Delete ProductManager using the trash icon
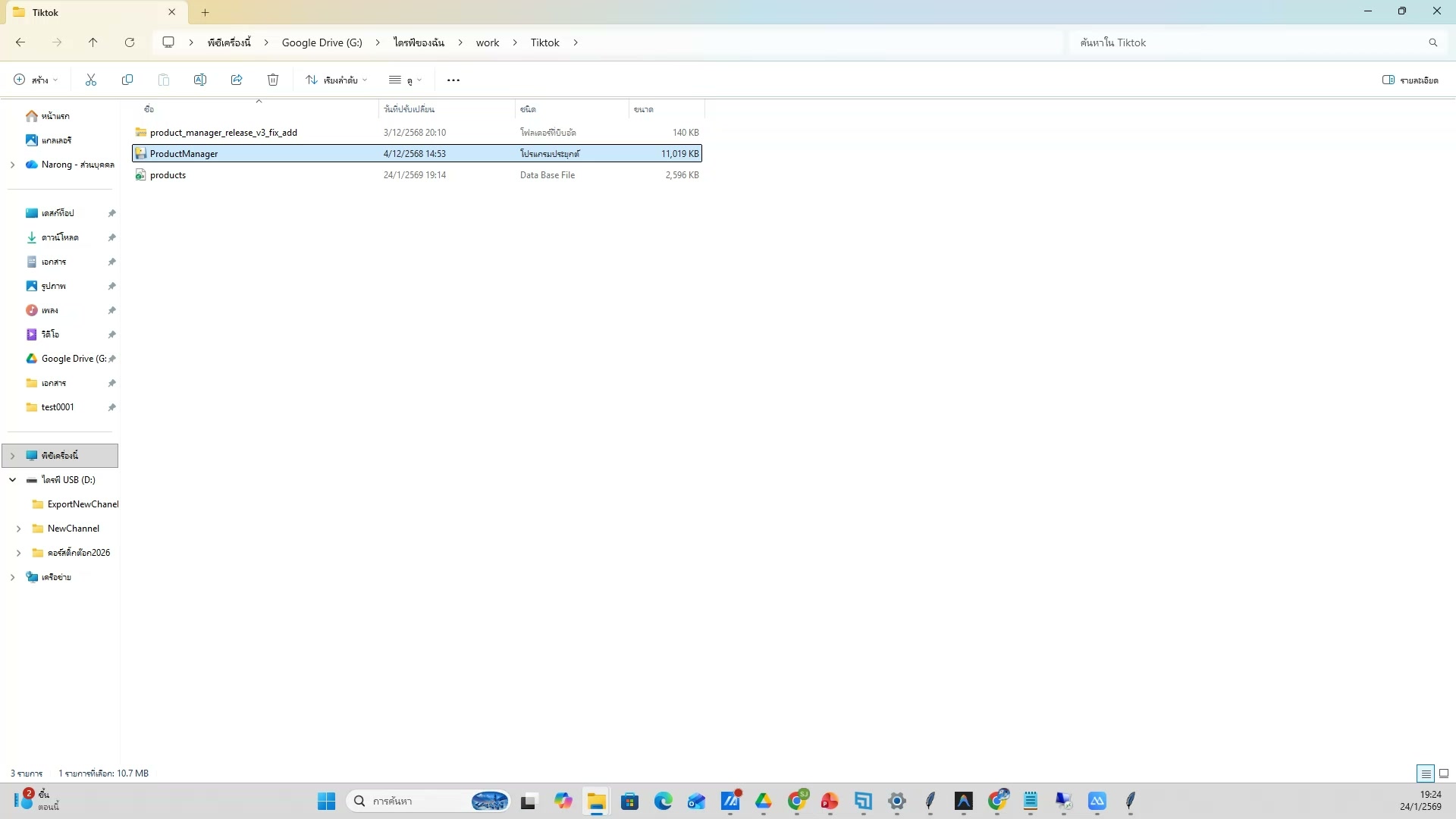Screen dimensions: 1456x819 273,80
